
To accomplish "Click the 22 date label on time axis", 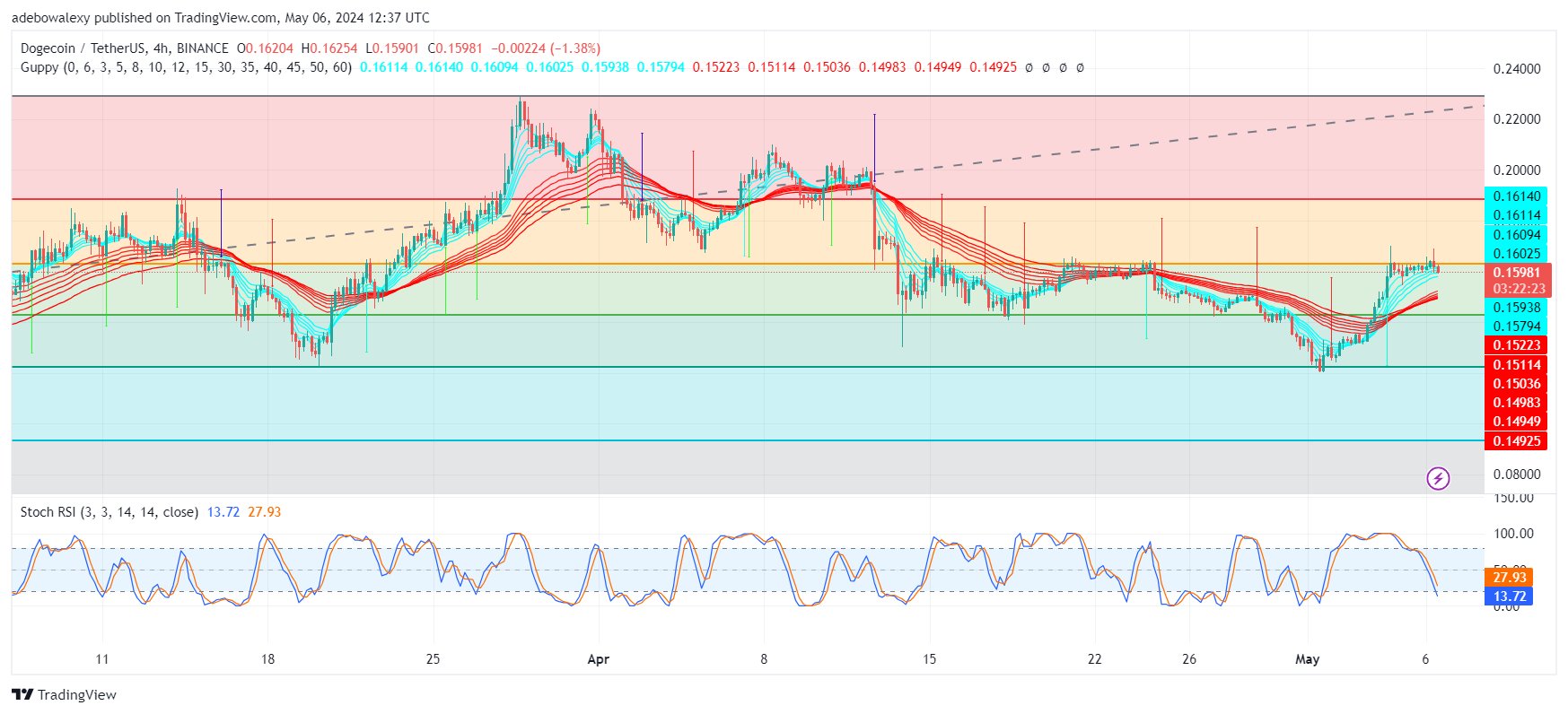I will [1094, 659].
